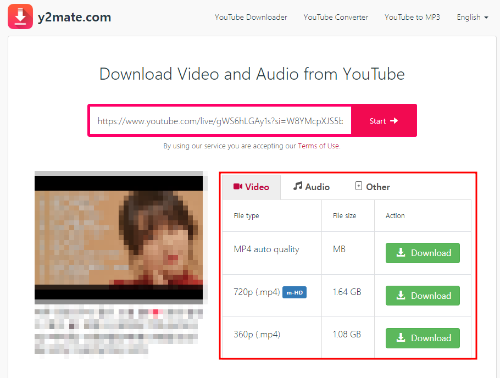The image size is (500, 378).
Task: Click the 'File type' column header
Action: 246,216
